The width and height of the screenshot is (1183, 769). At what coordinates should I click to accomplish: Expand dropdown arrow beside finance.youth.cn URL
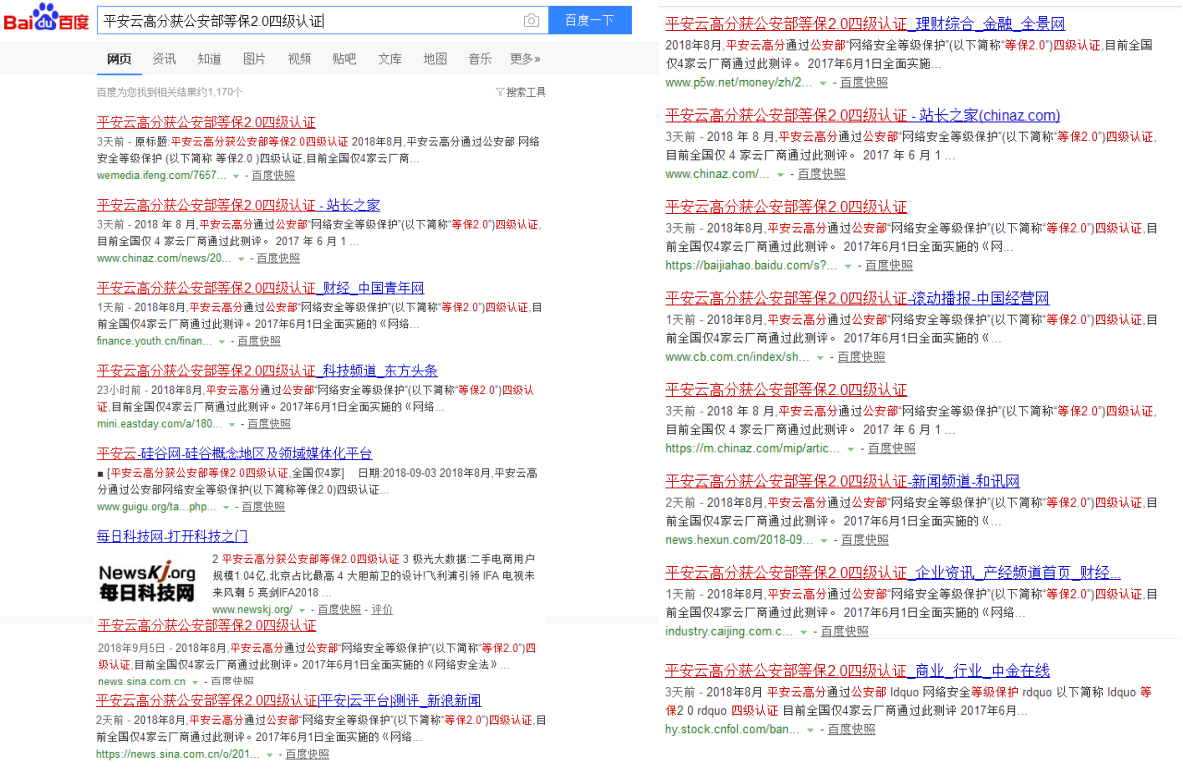222,342
